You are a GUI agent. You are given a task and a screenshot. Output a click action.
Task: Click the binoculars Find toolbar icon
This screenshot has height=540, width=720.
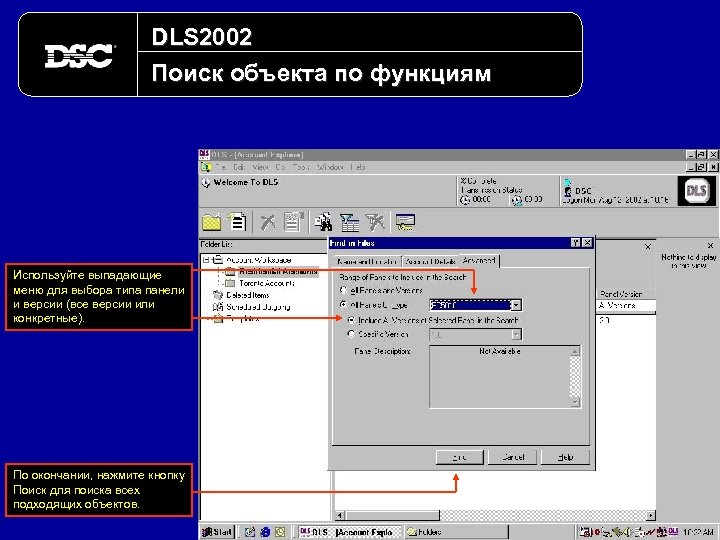click(x=324, y=222)
